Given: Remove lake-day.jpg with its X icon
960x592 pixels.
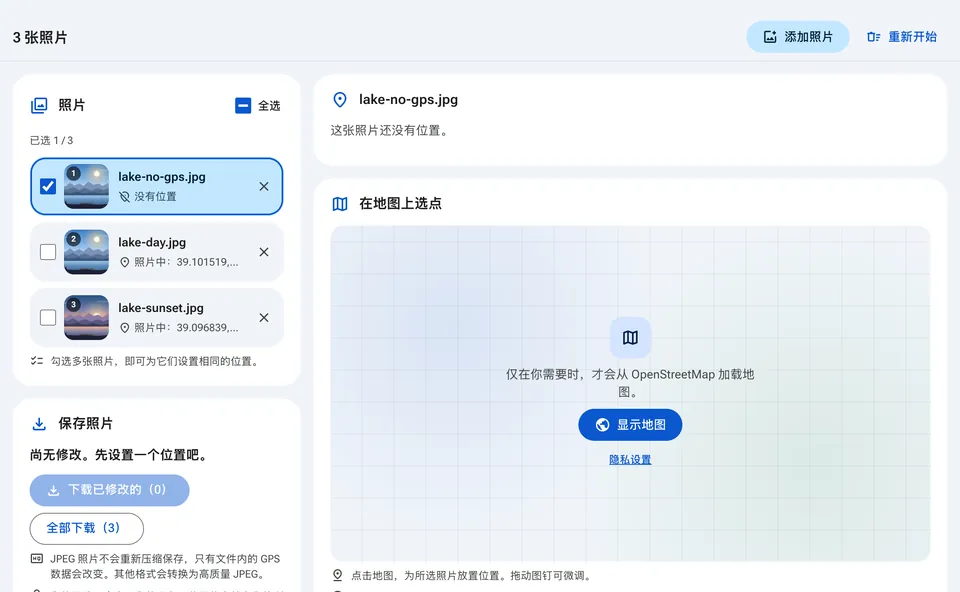Looking at the screenshot, I should (264, 252).
